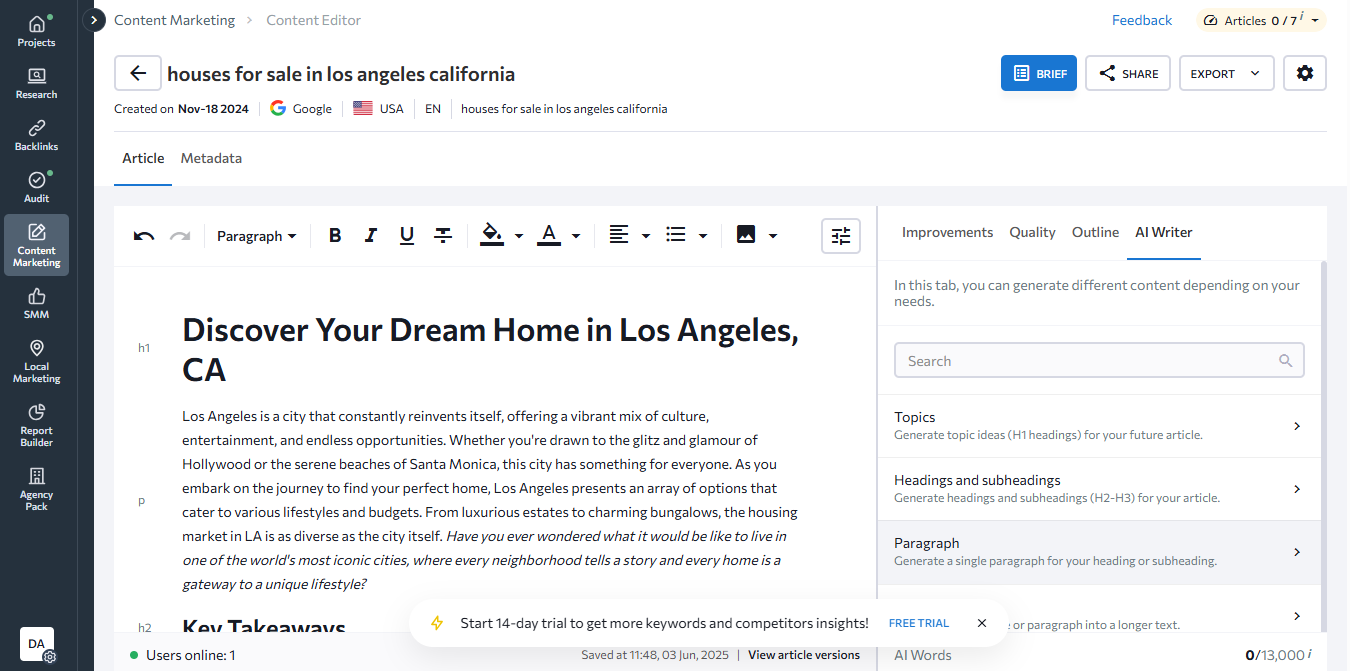Image resolution: width=1350 pixels, height=671 pixels.
Task: Go back with the left arrow button
Action: click(x=138, y=74)
